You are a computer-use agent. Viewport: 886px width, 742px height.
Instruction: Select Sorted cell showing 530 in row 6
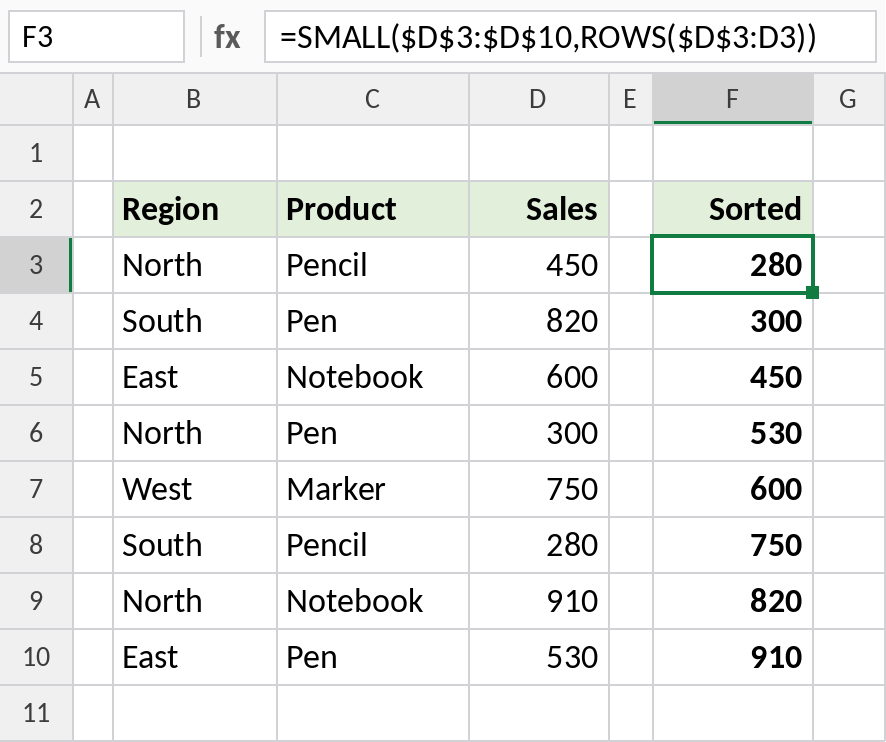(733, 433)
